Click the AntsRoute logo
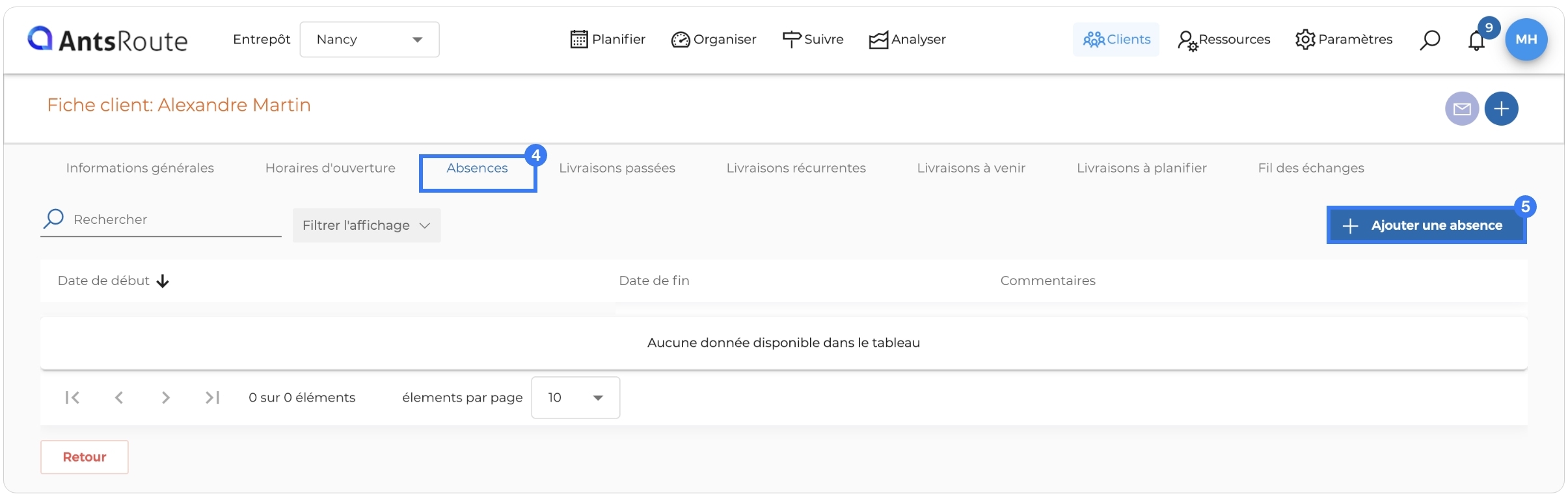Viewport: 1568px width, 496px height. coord(107,40)
